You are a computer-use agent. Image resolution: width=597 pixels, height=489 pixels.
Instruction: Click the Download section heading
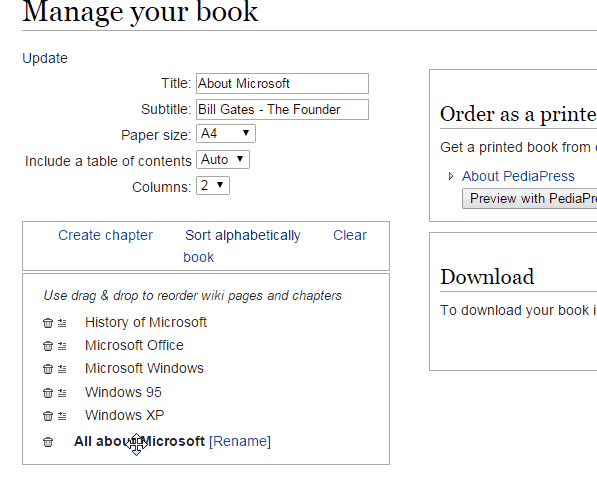click(x=487, y=277)
